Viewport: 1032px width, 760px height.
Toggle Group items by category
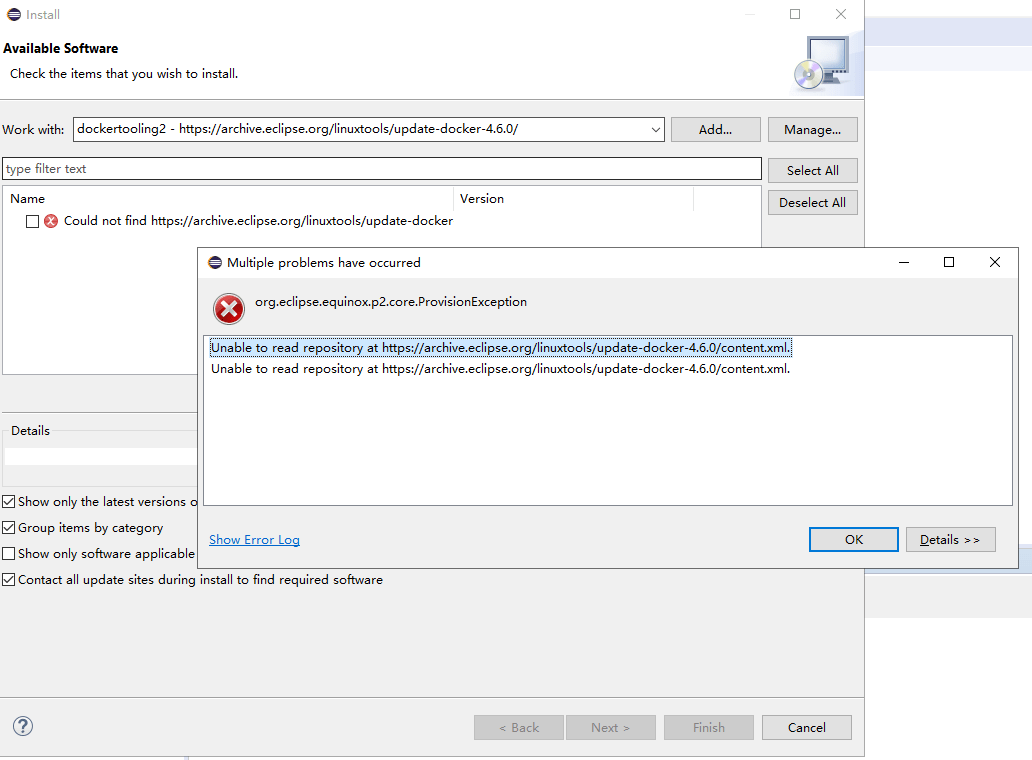(9, 528)
